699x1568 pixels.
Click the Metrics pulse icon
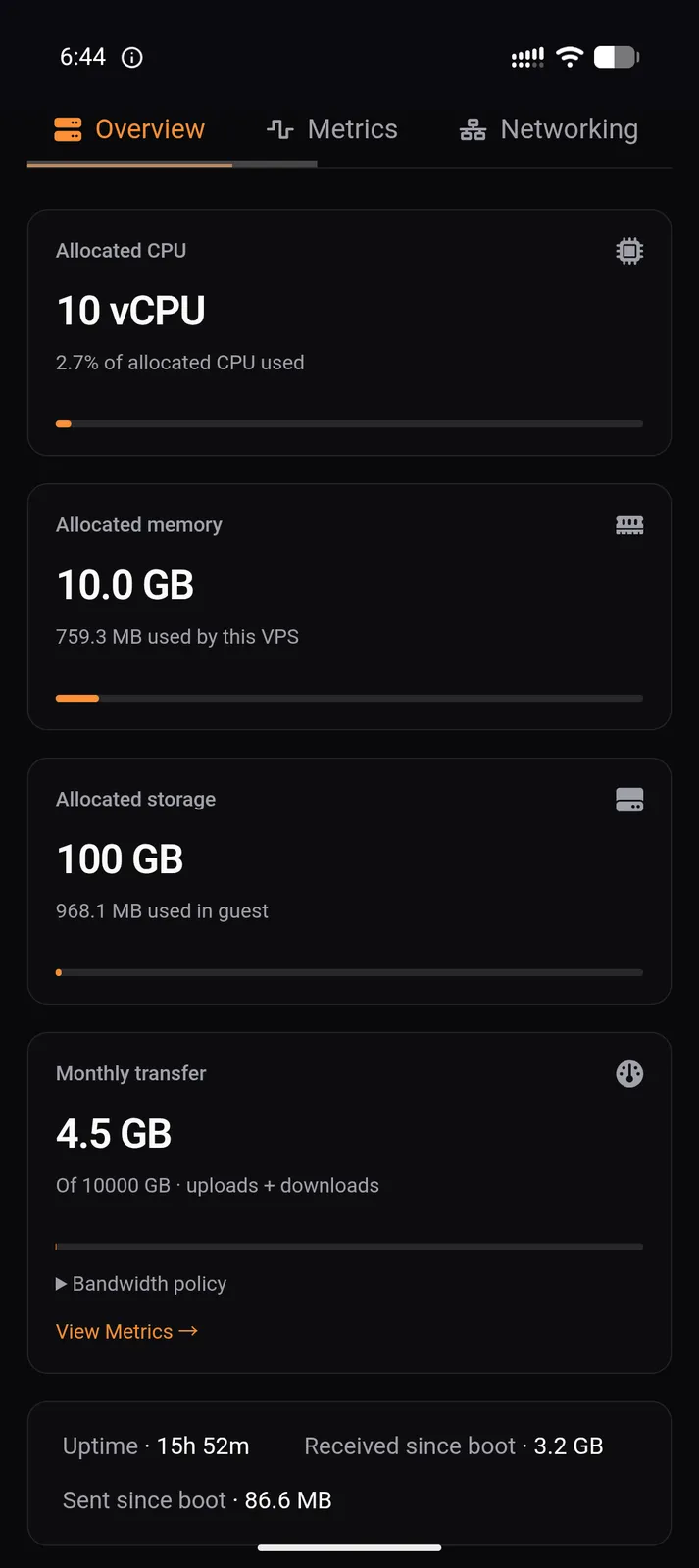279,129
